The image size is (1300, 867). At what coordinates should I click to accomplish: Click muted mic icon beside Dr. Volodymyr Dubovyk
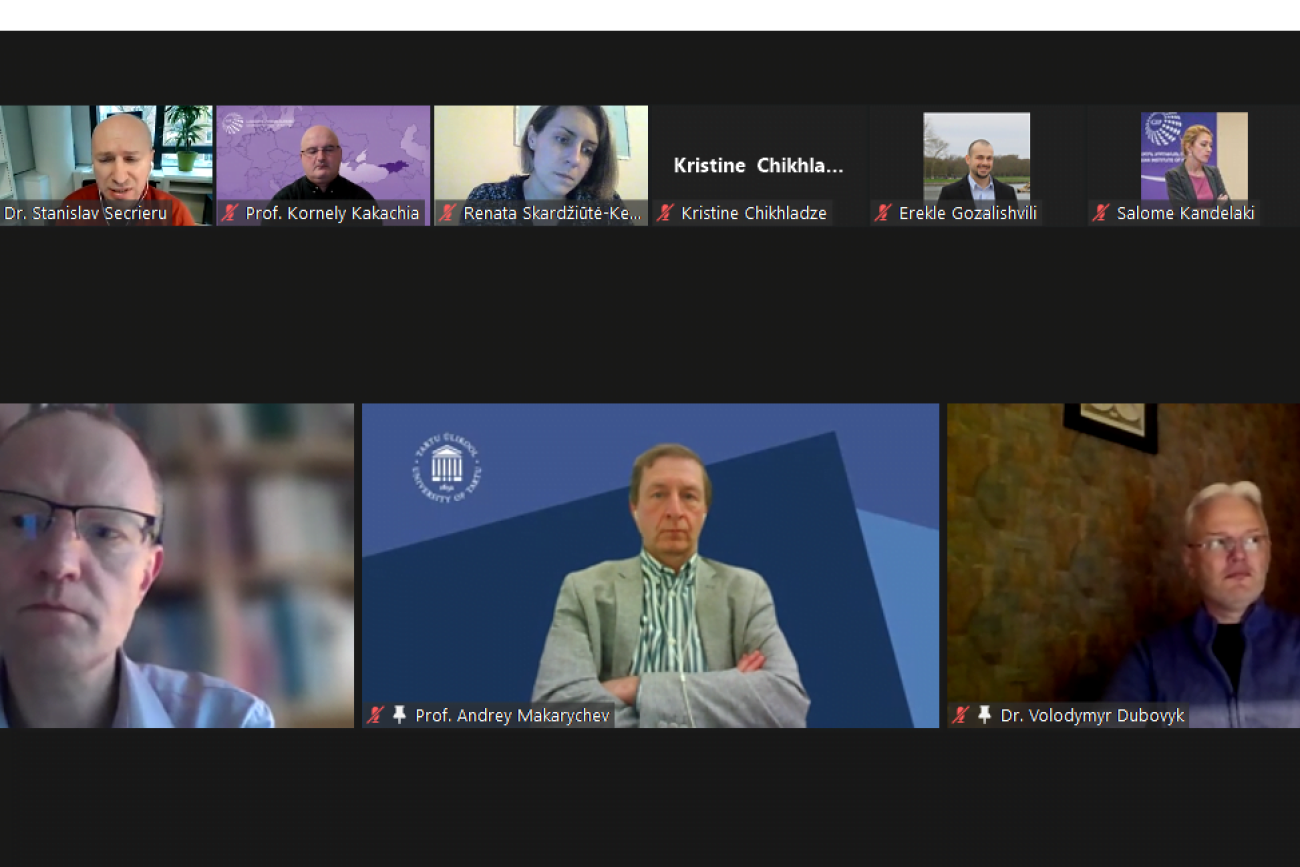[x=961, y=715]
